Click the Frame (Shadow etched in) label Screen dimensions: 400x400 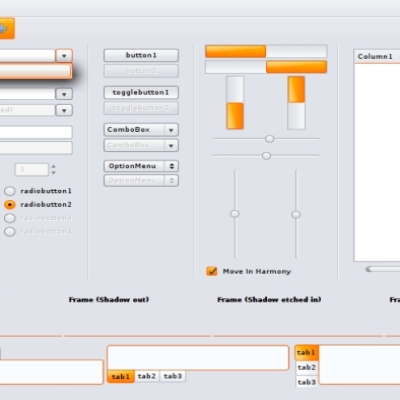(x=269, y=299)
